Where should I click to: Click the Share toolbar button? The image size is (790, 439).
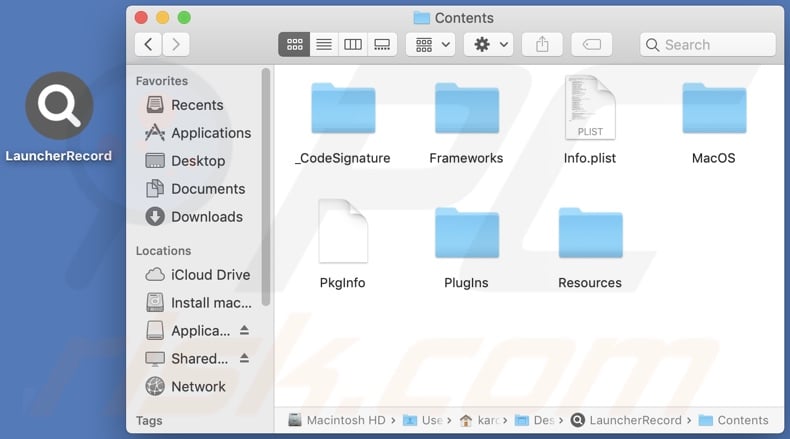[542, 44]
